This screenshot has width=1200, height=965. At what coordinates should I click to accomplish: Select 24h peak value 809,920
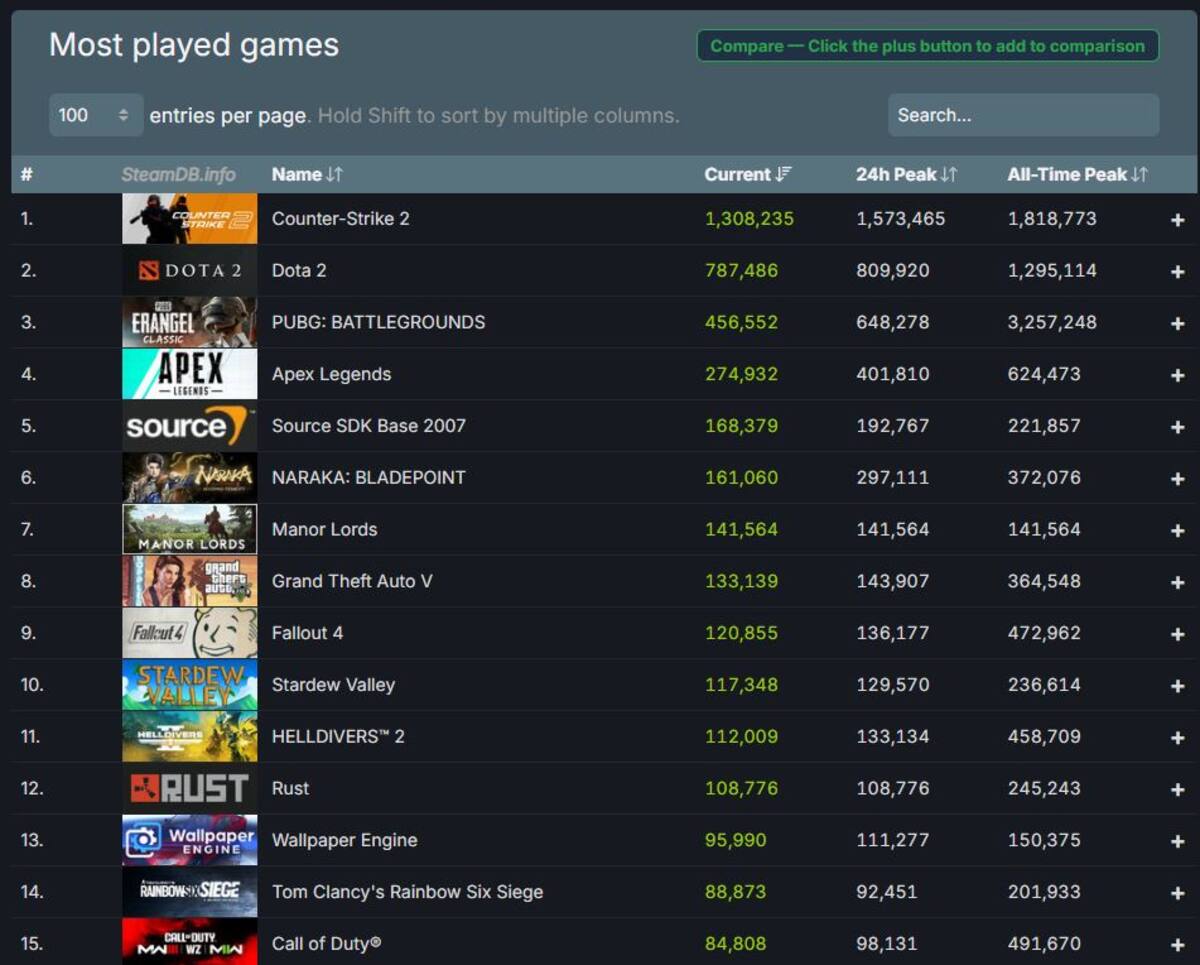(x=893, y=271)
